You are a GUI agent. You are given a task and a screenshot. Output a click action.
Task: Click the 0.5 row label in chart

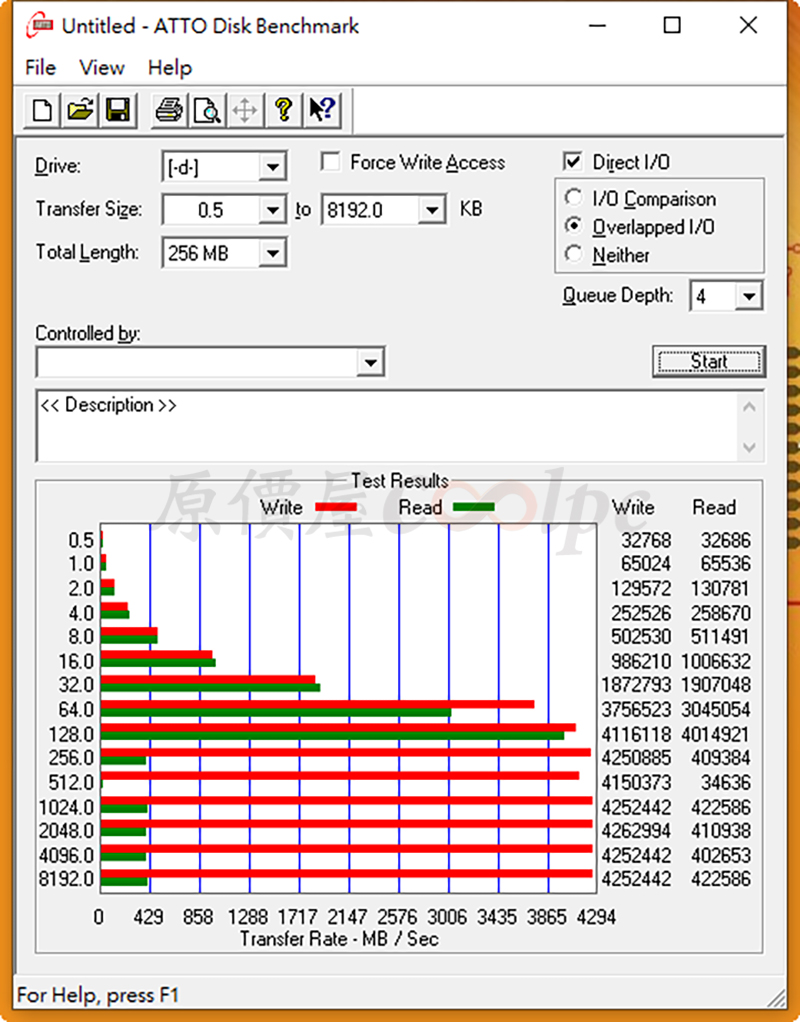(81, 540)
